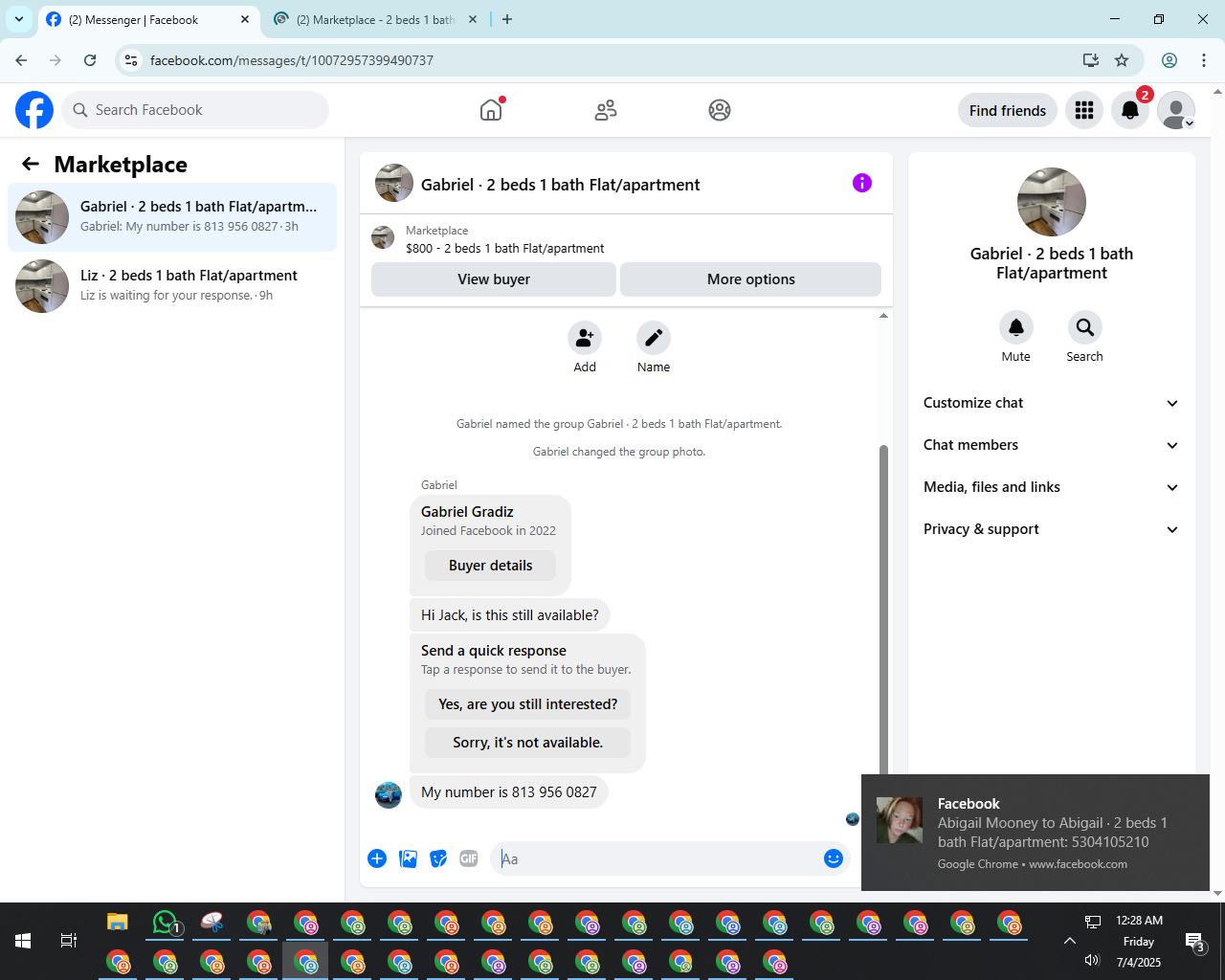Open the Friends icon in top navigation
Viewport: 1225px width, 980px height.
point(606,110)
